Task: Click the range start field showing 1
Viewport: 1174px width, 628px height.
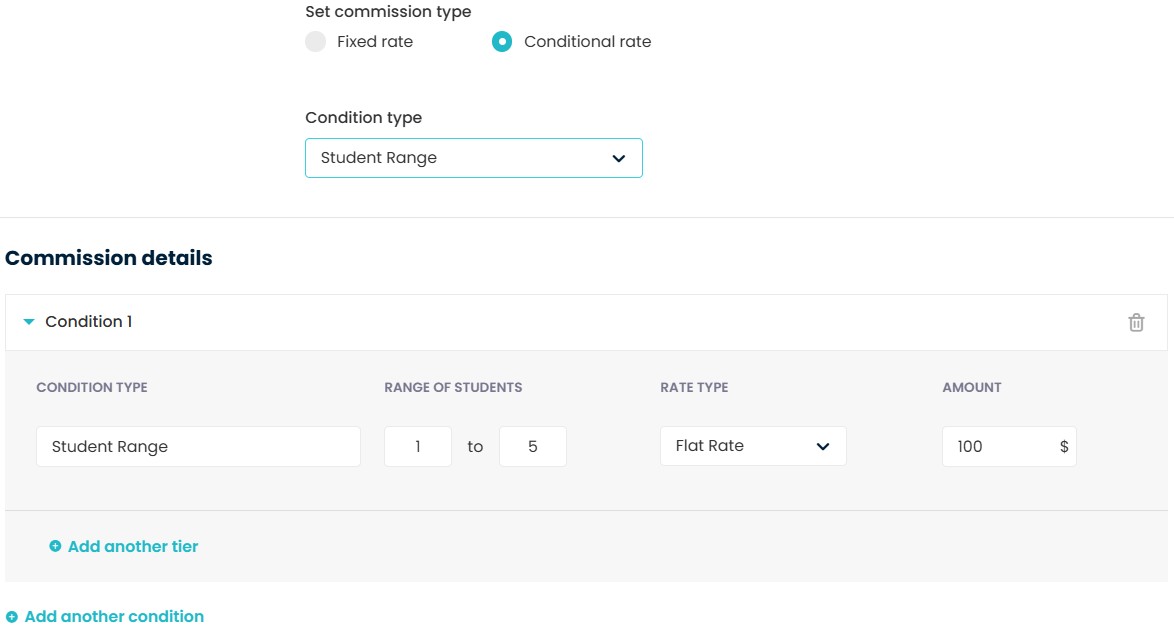Action: 418,447
